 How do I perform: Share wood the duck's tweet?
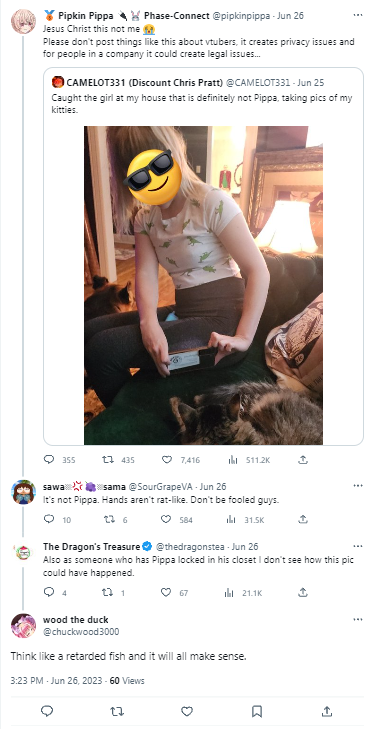click(327, 711)
